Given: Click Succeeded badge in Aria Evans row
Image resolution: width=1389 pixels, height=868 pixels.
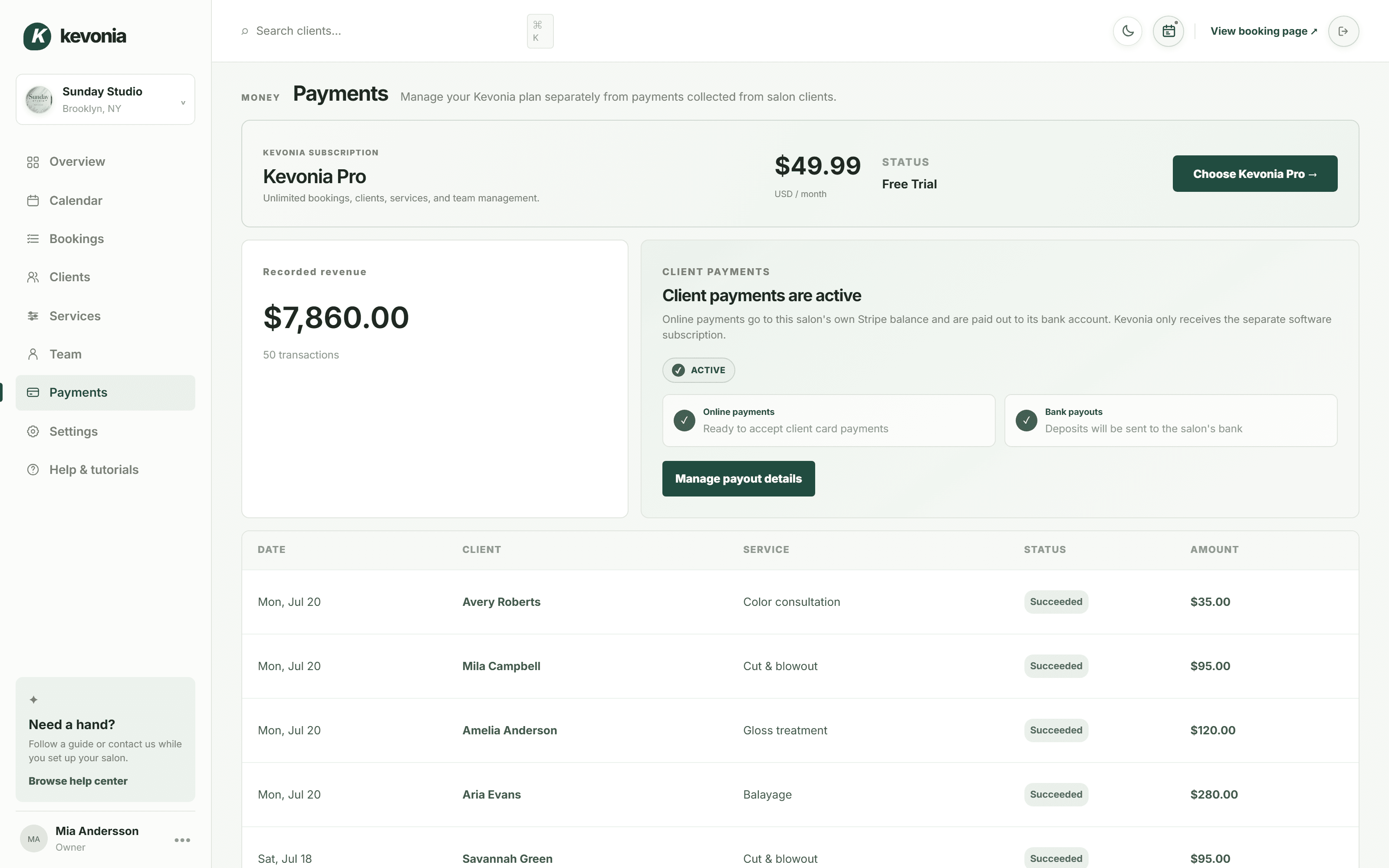Looking at the screenshot, I should coord(1056,795).
